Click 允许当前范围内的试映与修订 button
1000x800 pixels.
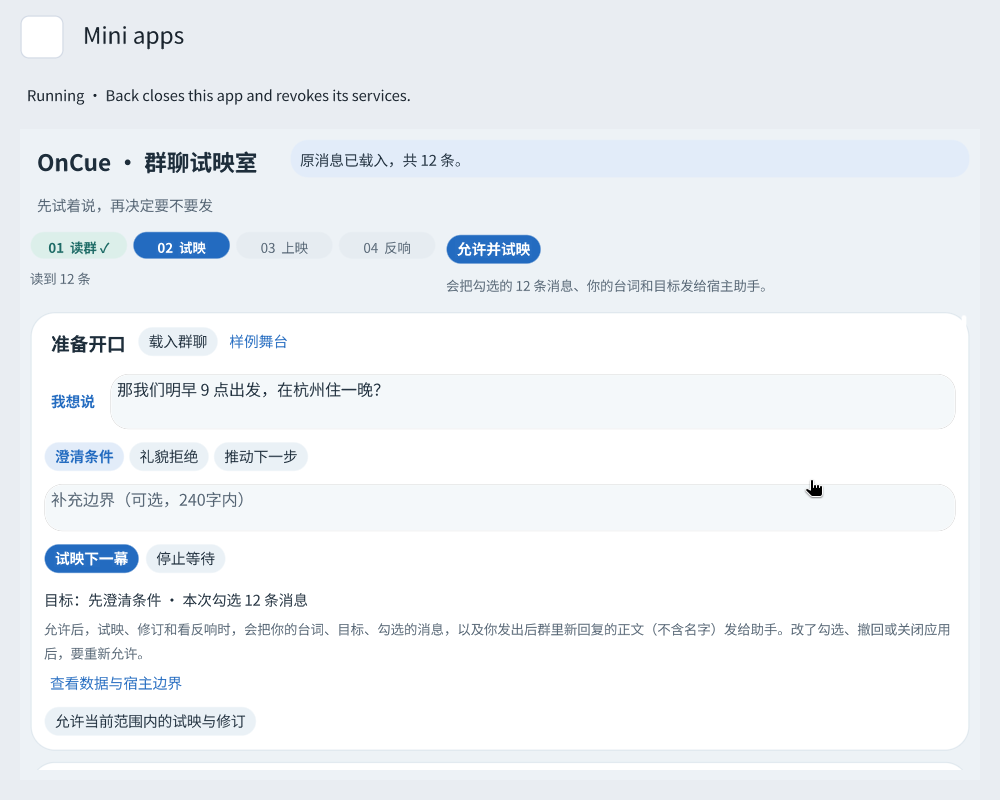150,722
